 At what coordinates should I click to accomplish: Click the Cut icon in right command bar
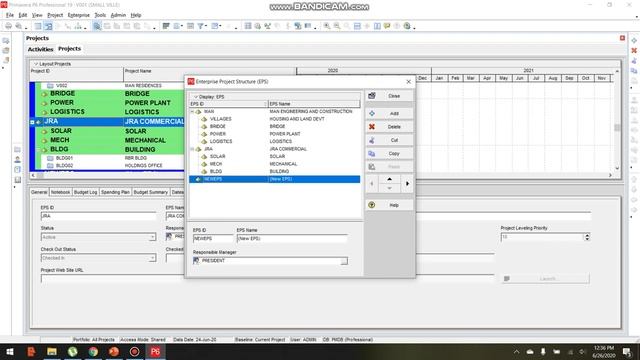tap(634, 61)
